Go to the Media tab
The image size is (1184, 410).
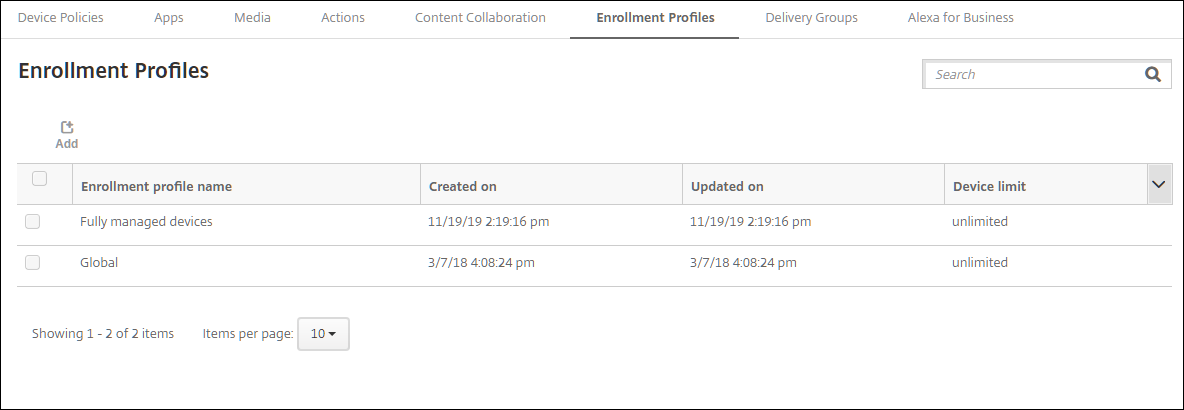252,18
